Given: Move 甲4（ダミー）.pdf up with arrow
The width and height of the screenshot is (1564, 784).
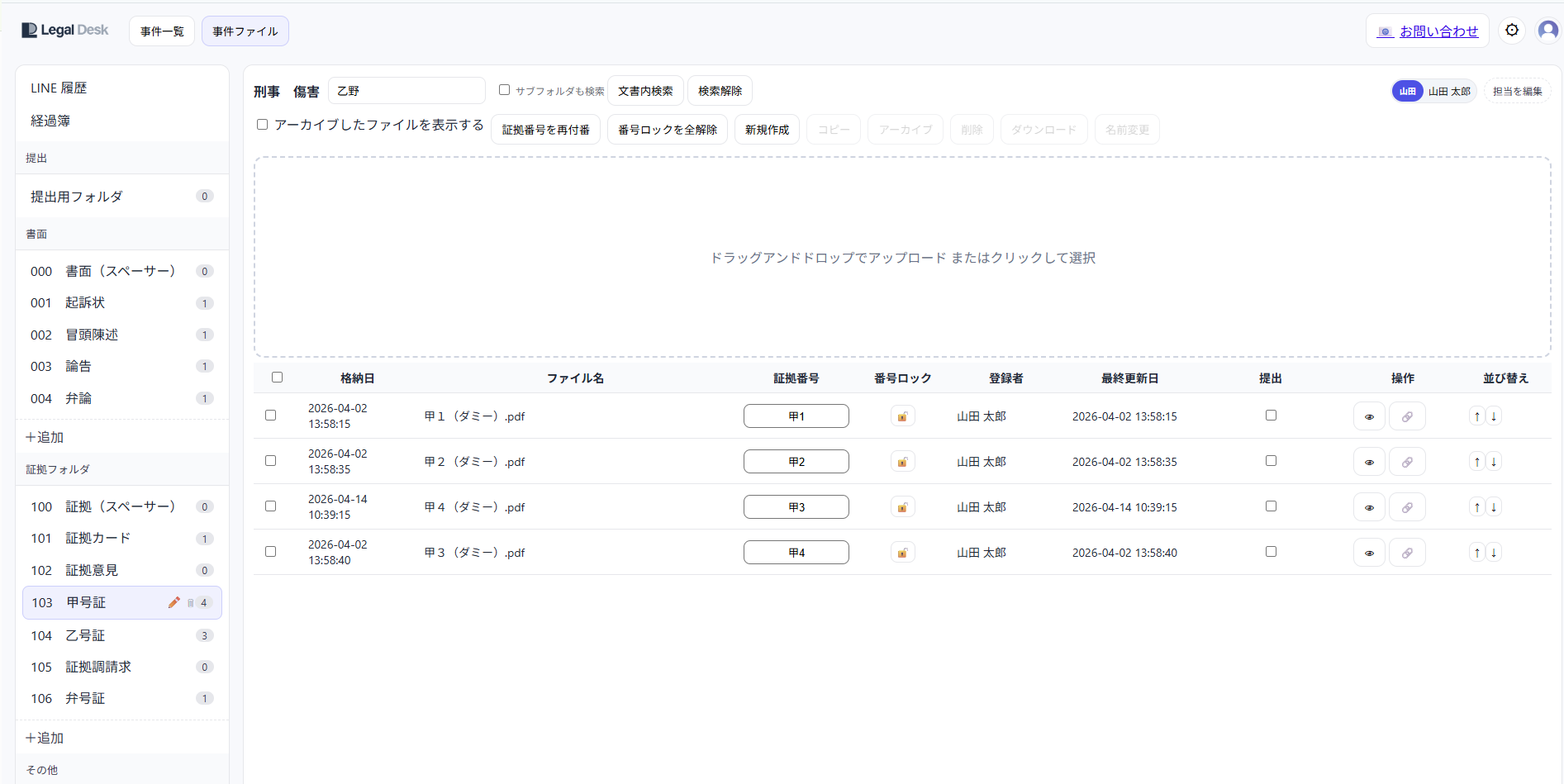Looking at the screenshot, I should point(1477,507).
